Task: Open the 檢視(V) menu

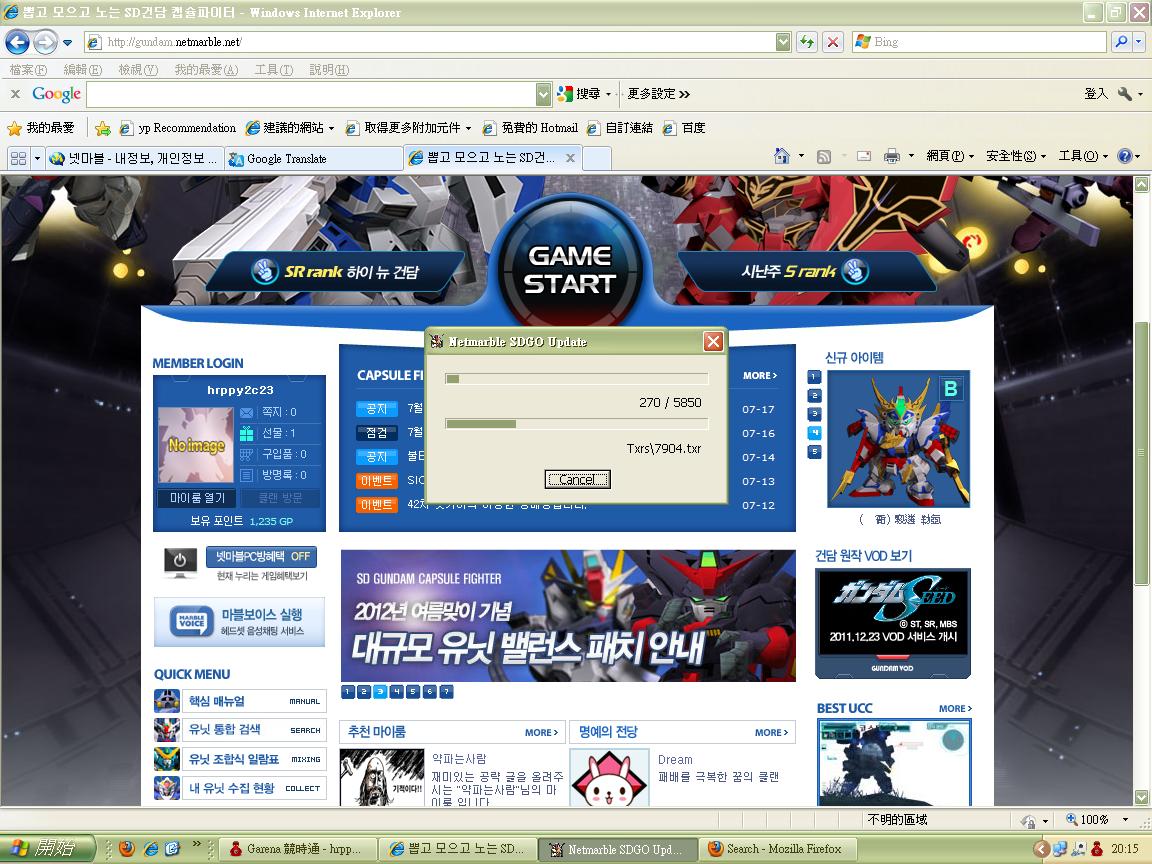Action: pos(138,70)
